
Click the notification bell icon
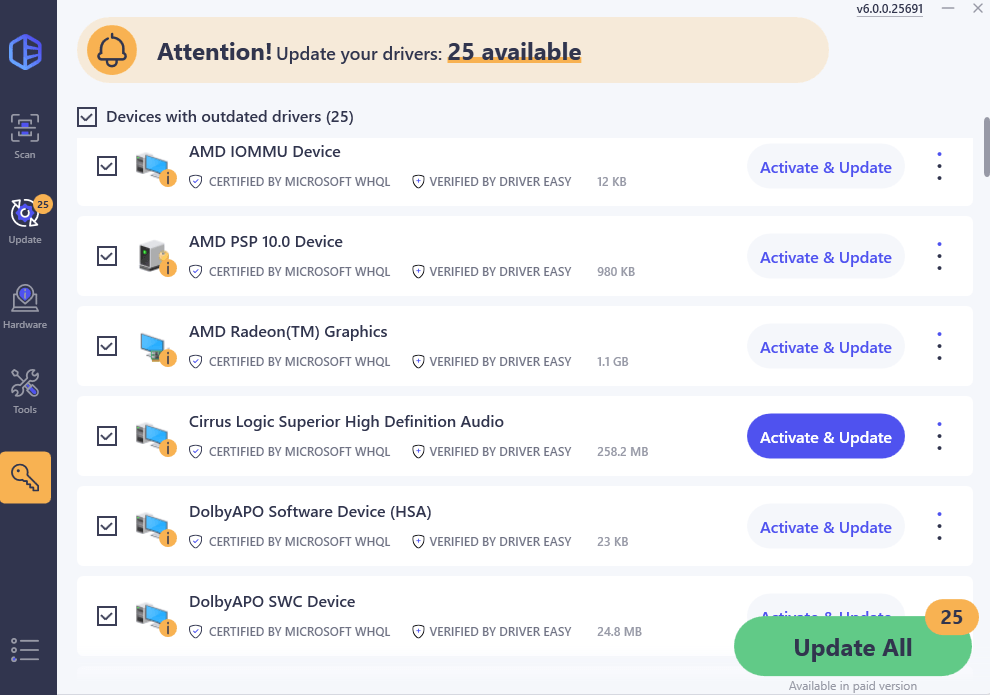tap(112, 50)
